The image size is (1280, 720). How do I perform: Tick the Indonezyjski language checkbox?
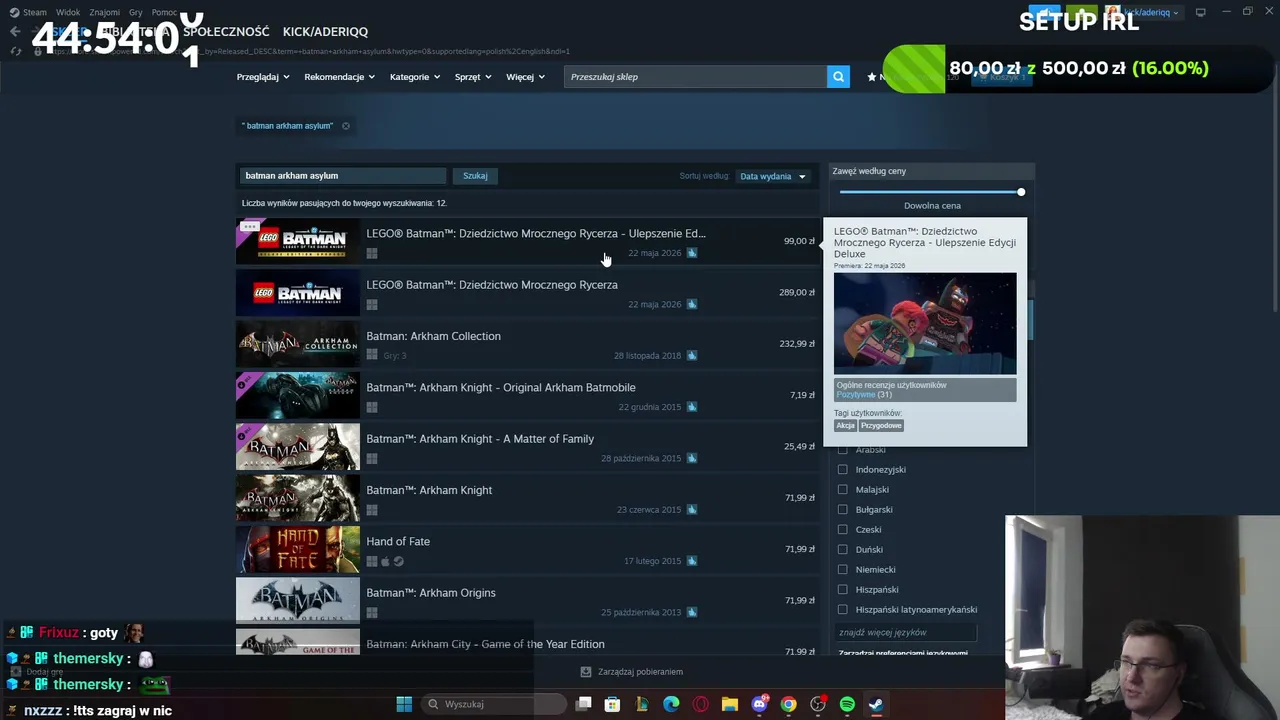[x=842, y=469]
